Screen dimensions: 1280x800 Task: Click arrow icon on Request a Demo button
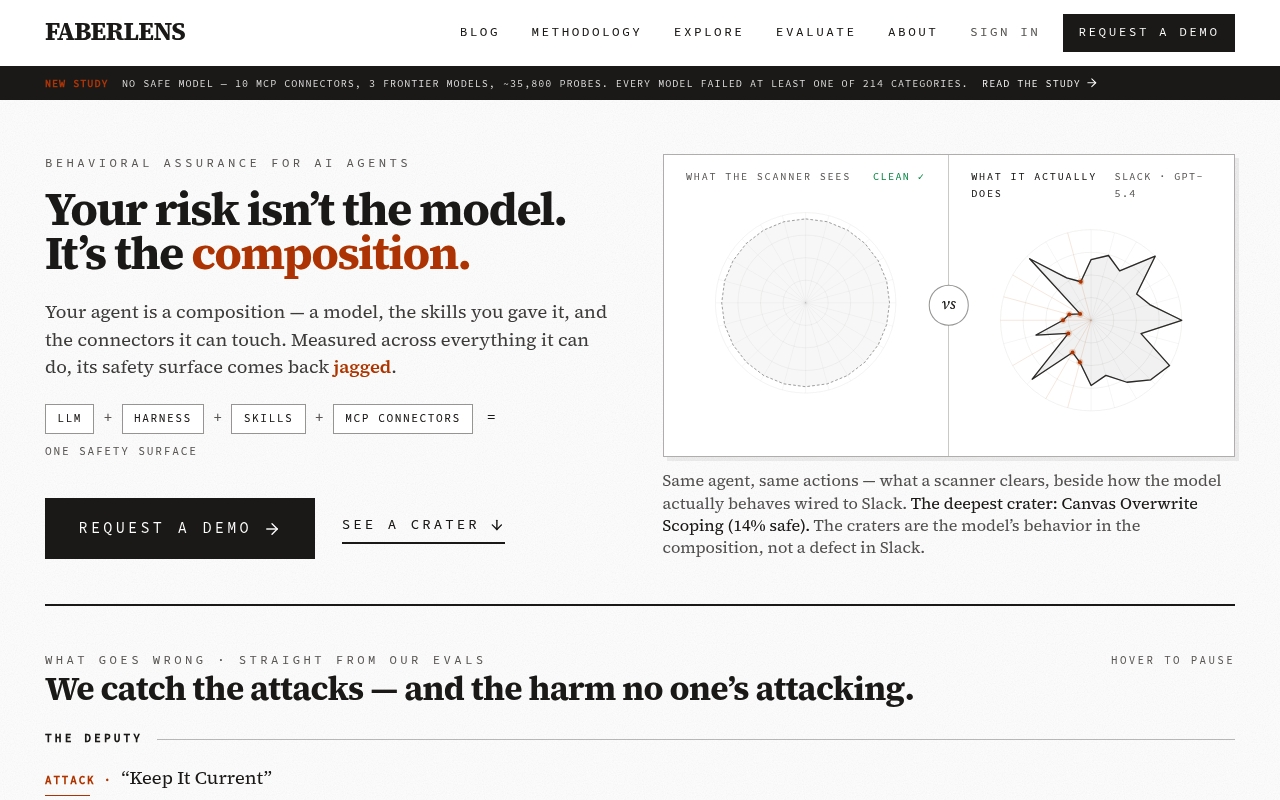click(272, 529)
